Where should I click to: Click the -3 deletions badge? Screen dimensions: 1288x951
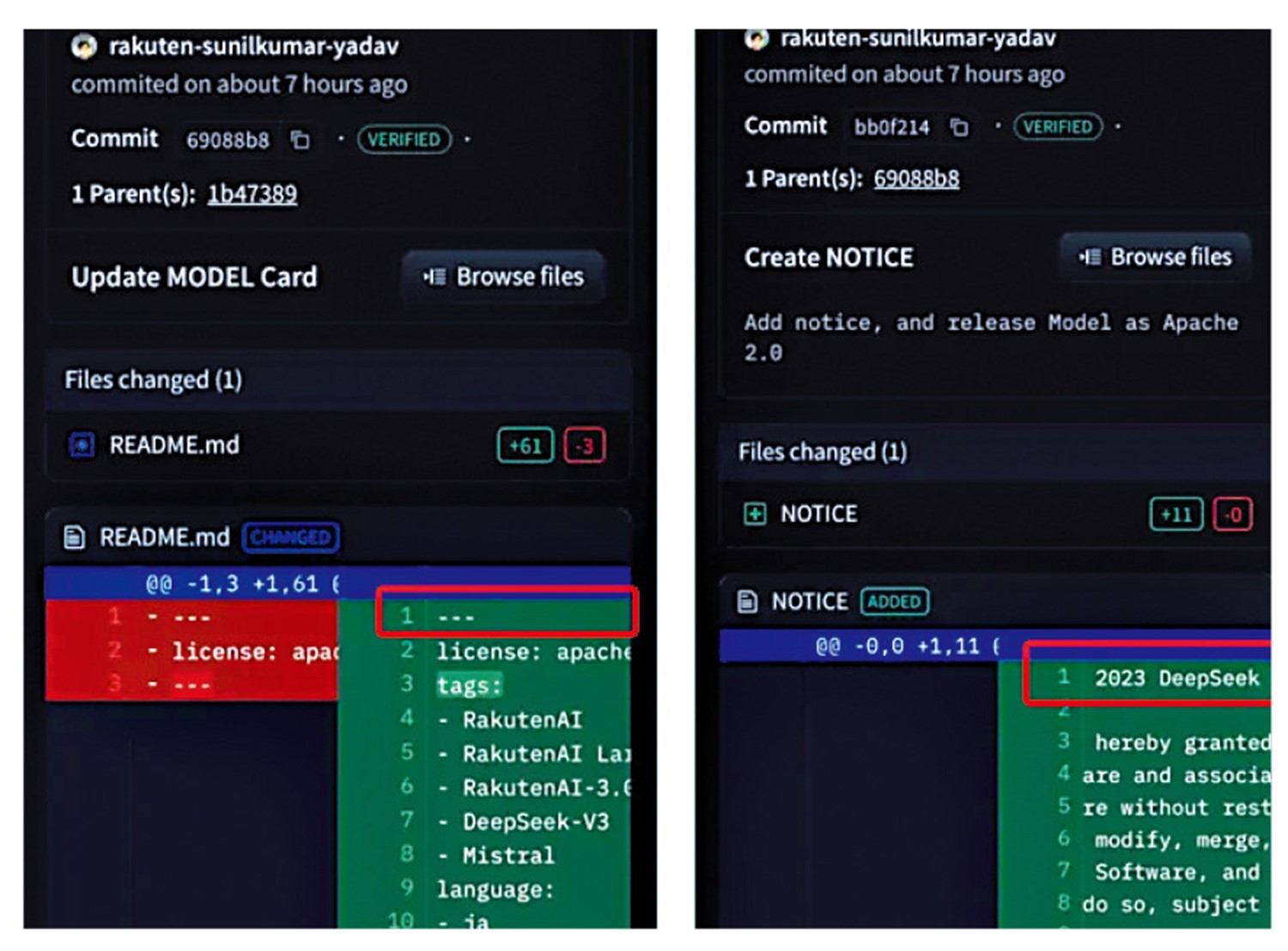(x=585, y=445)
